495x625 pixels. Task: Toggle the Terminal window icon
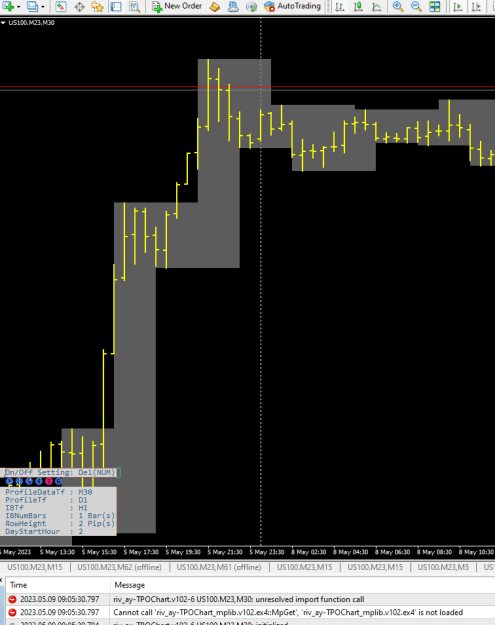click(x=116, y=6)
